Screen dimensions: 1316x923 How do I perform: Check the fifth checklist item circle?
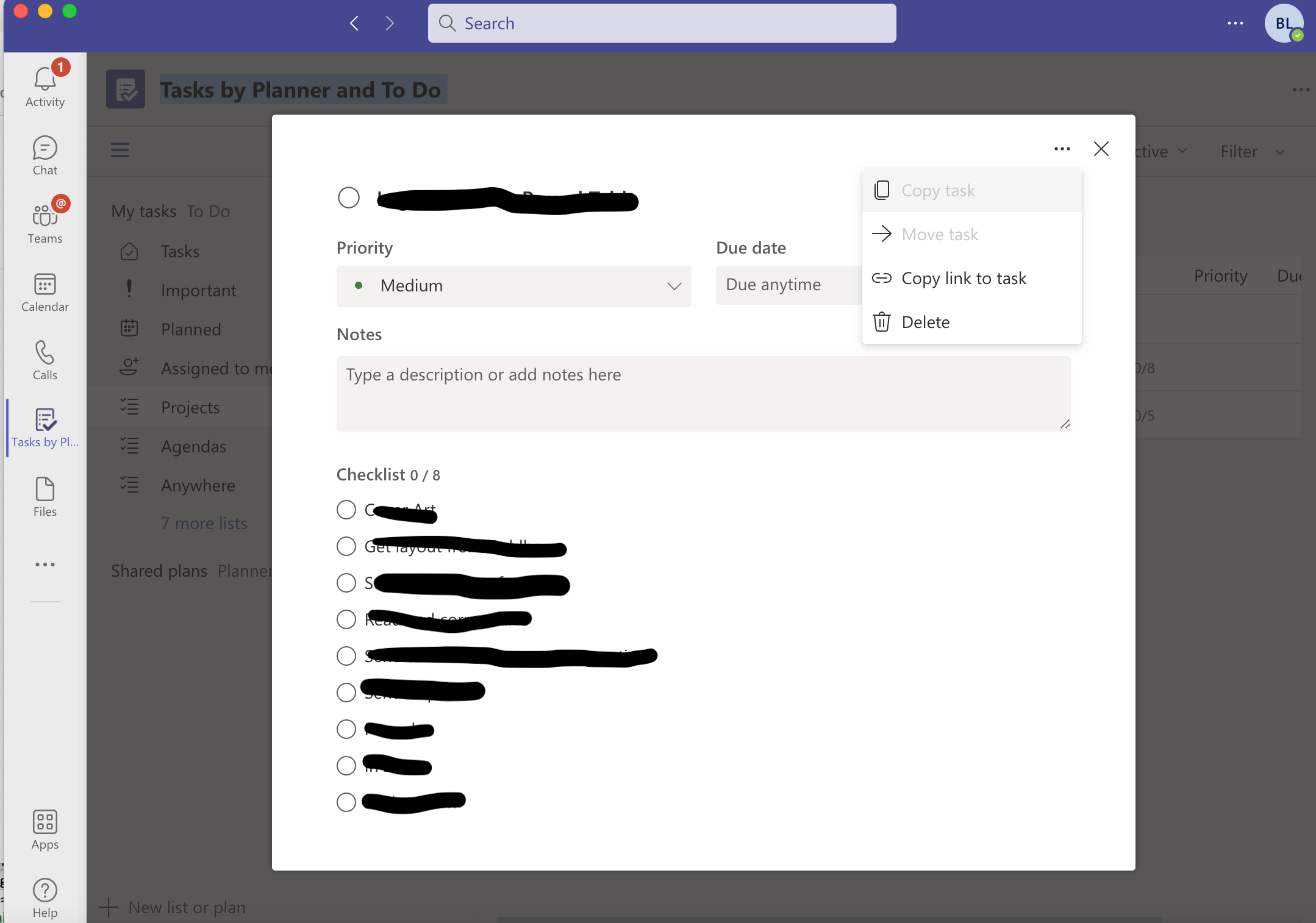coord(346,656)
